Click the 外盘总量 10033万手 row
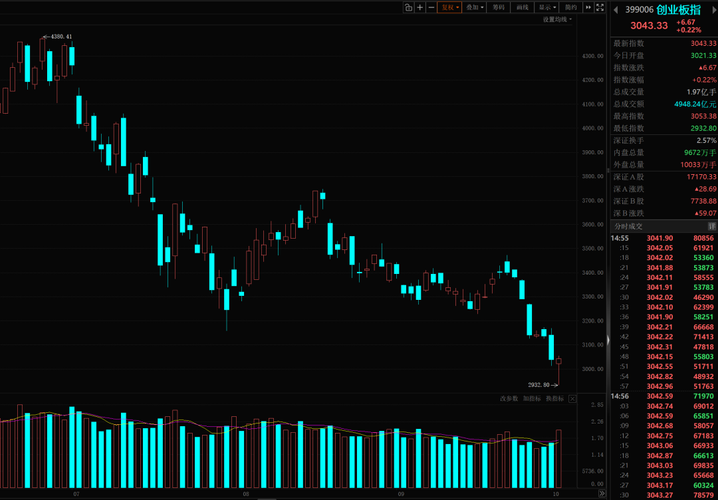The image size is (718, 500). tap(664, 164)
